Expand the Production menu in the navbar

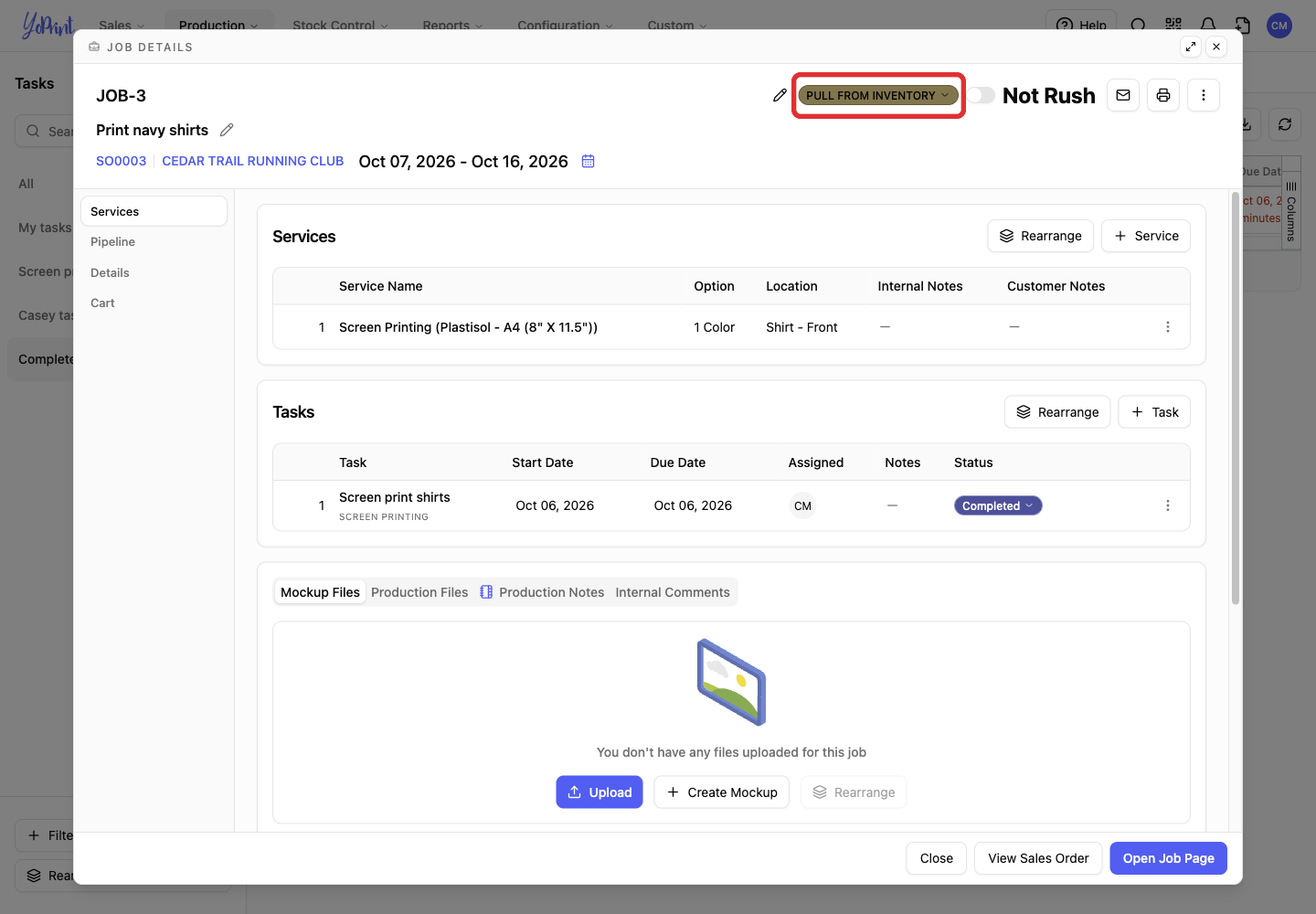pyautogui.click(x=218, y=26)
